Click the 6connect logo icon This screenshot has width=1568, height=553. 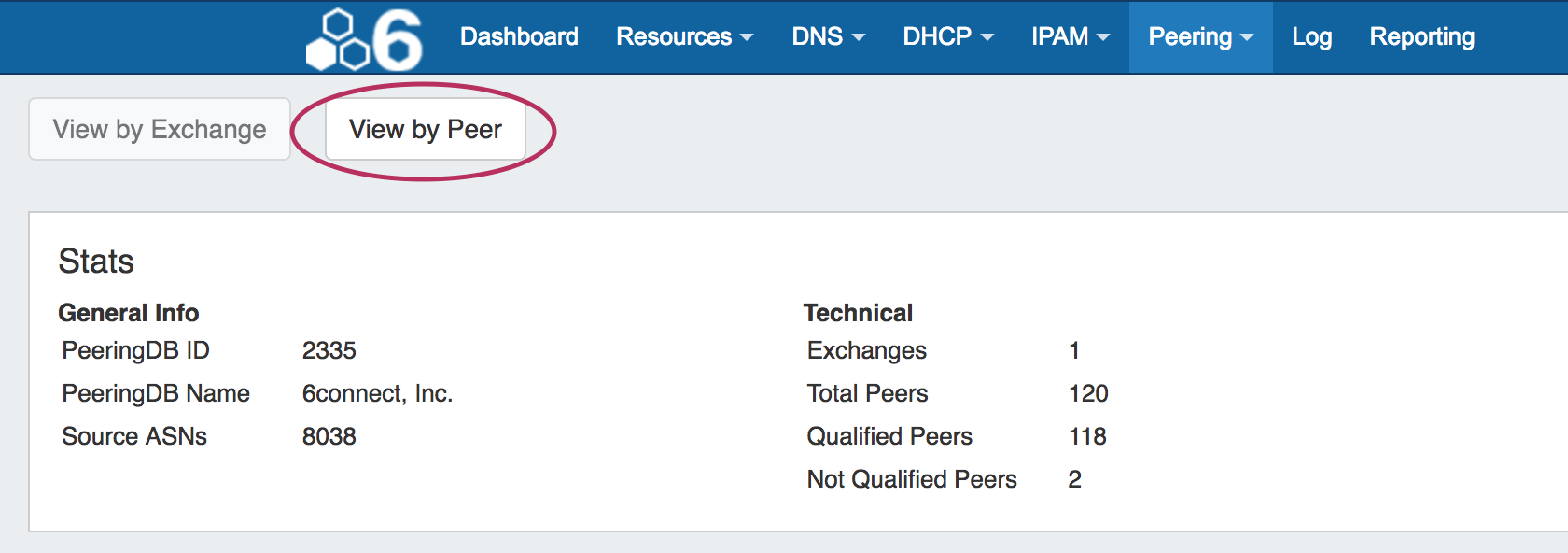tap(364, 39)
